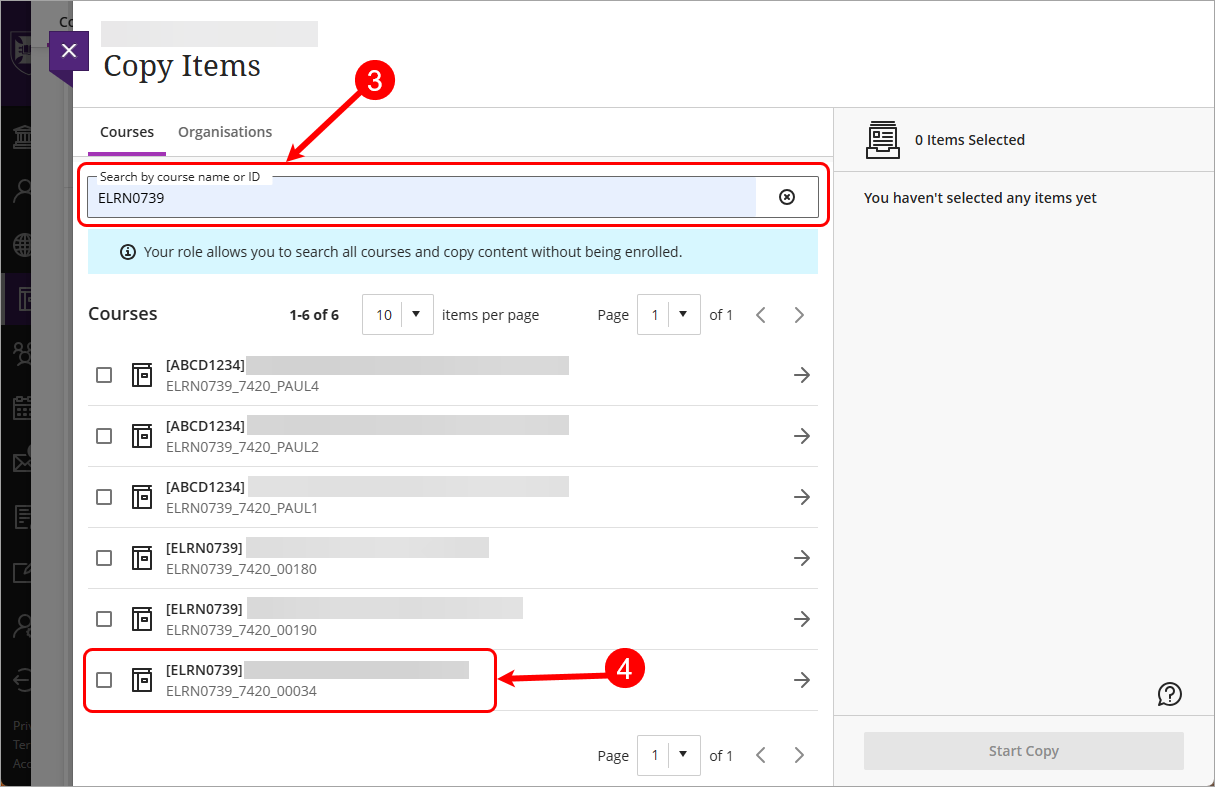Tick checkbox for ELRN0739_7420_PAUL2

[x=104, y=436]
